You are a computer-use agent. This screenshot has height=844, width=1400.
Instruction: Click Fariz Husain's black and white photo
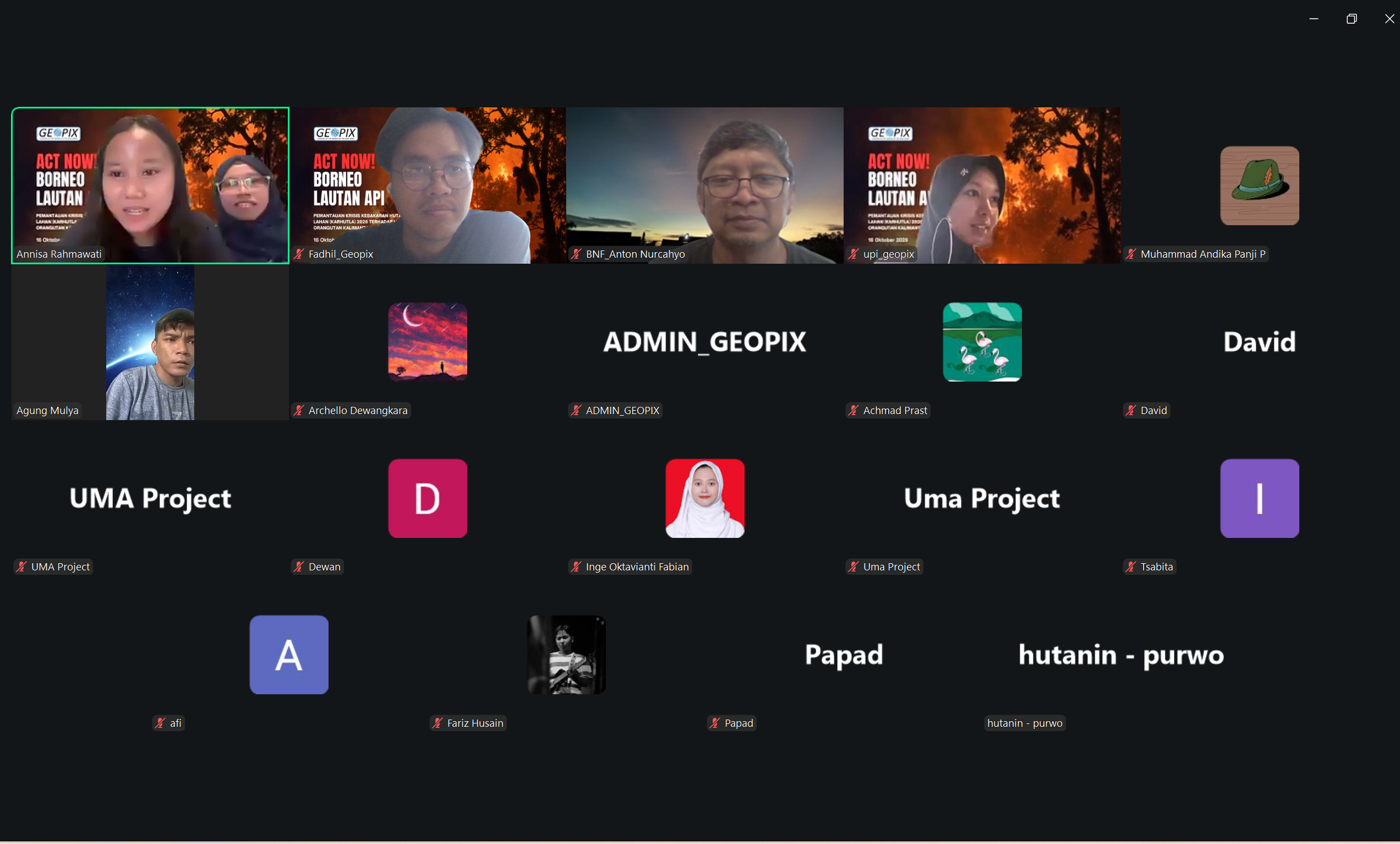566,655
